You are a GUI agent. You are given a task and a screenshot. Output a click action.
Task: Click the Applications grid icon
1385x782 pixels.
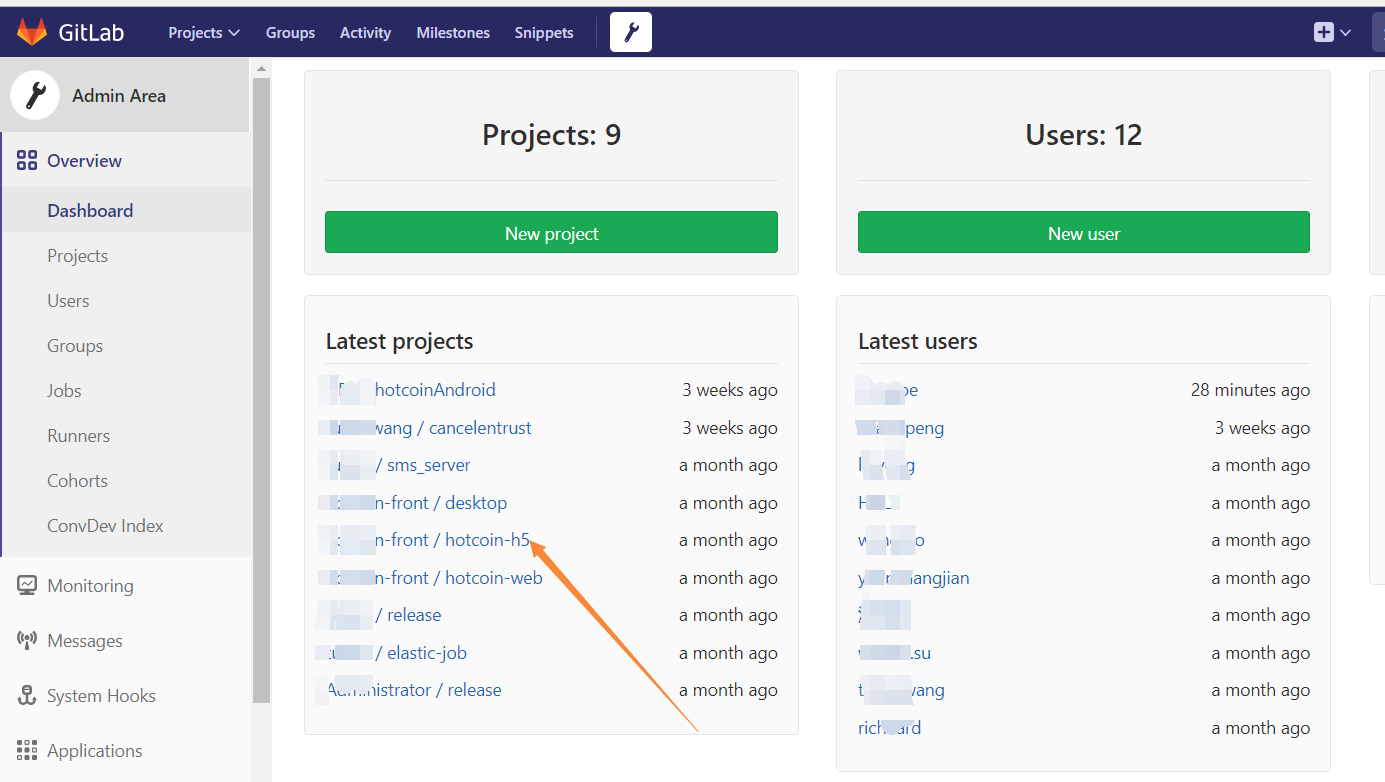[27, 751]
